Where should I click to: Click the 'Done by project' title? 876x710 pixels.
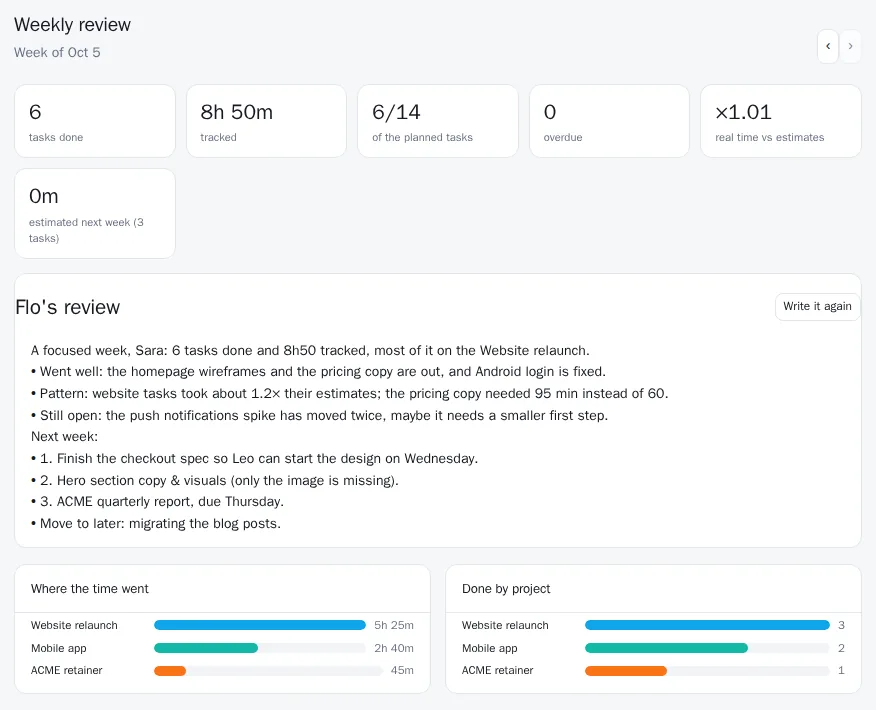tap(506, 589)
